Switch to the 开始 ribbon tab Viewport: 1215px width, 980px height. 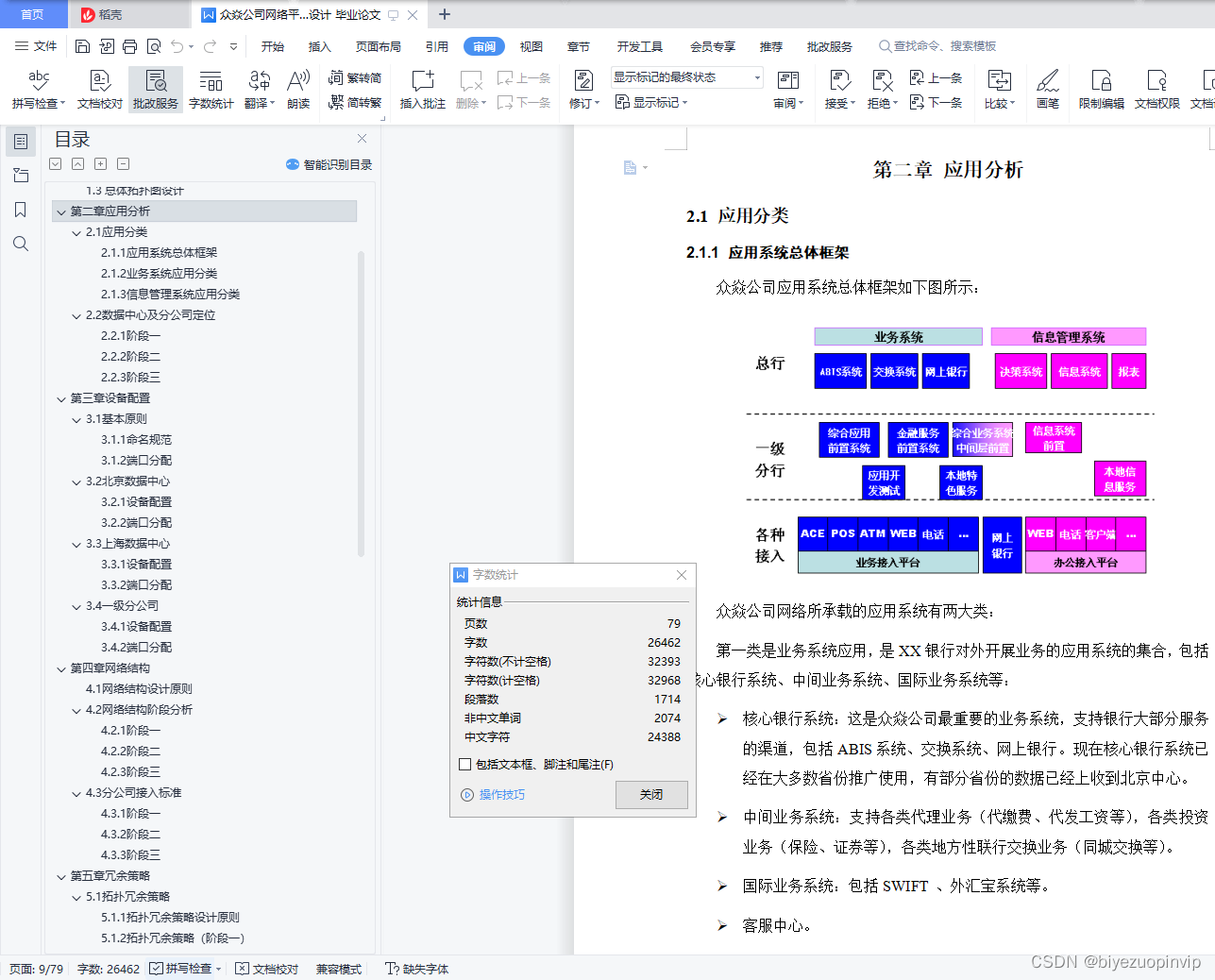point(273,46)
